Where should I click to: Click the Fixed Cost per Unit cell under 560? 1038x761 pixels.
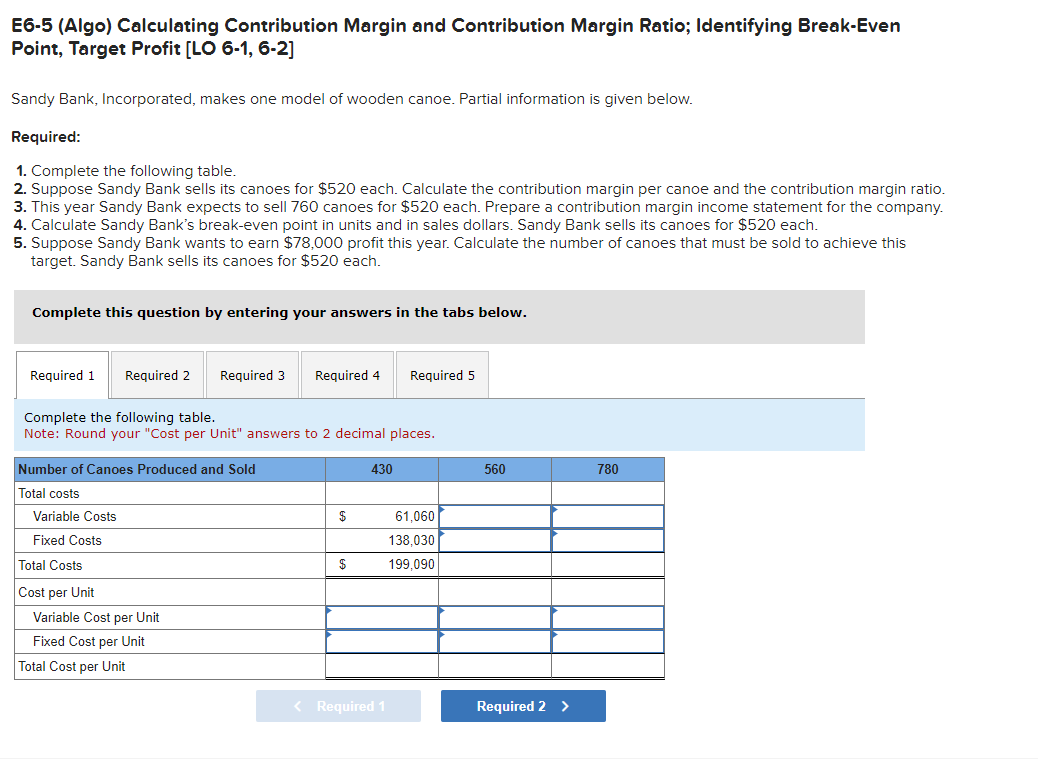[x=494, y=641]
